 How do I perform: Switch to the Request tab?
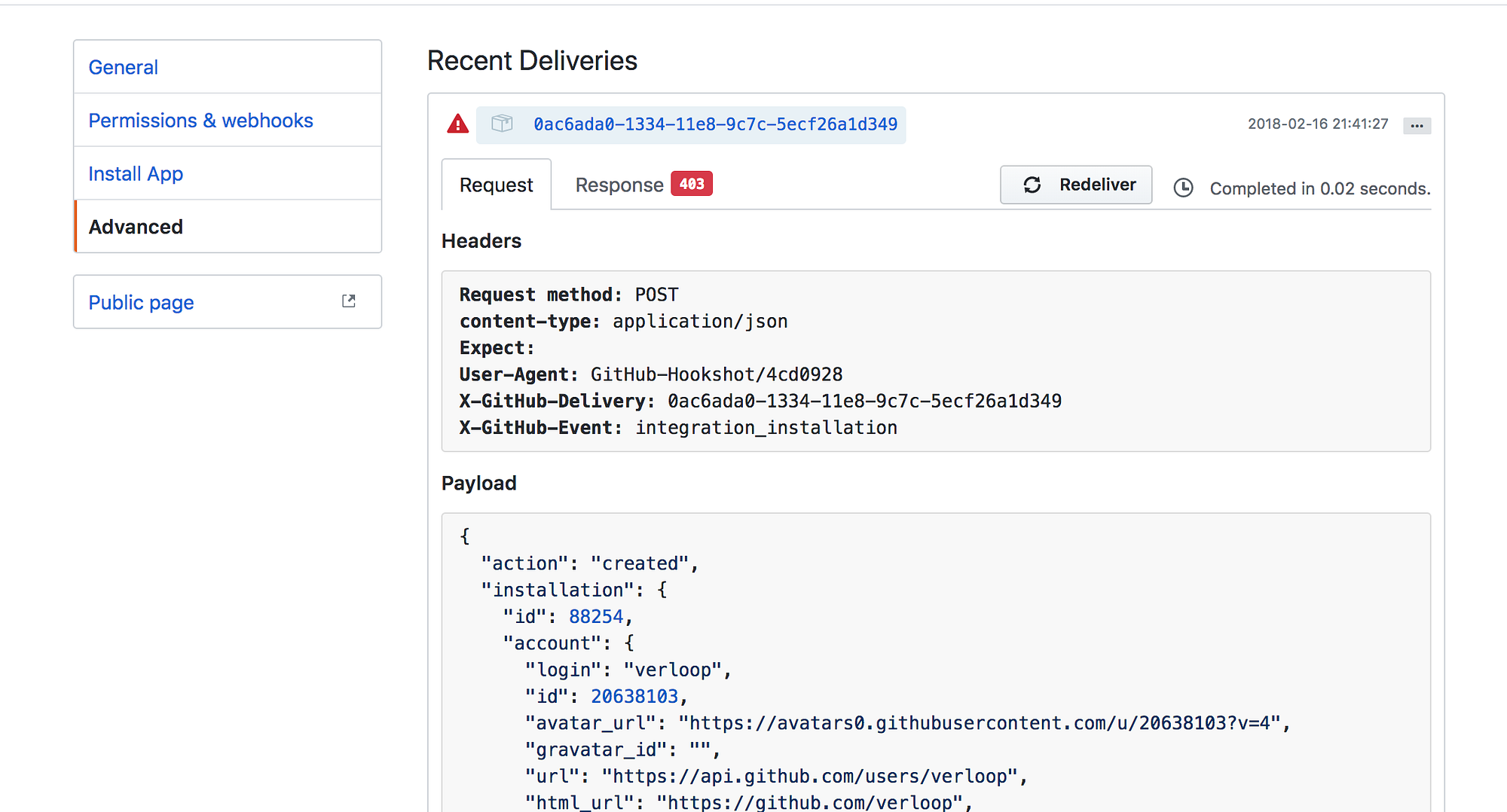(x=497, y=185)
